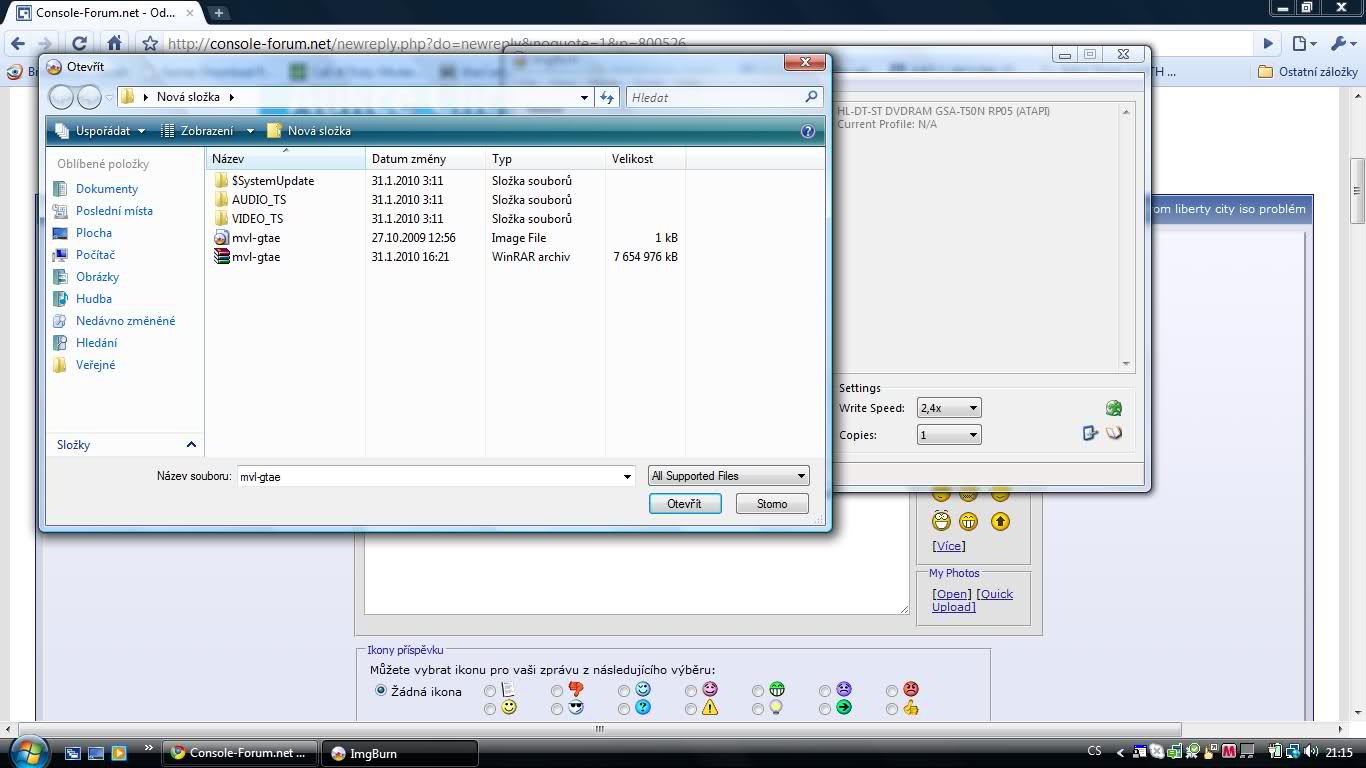1366x768 pixels.
Task: Select the warning triangle post icon radio button
Action: [x=691, y=709]
